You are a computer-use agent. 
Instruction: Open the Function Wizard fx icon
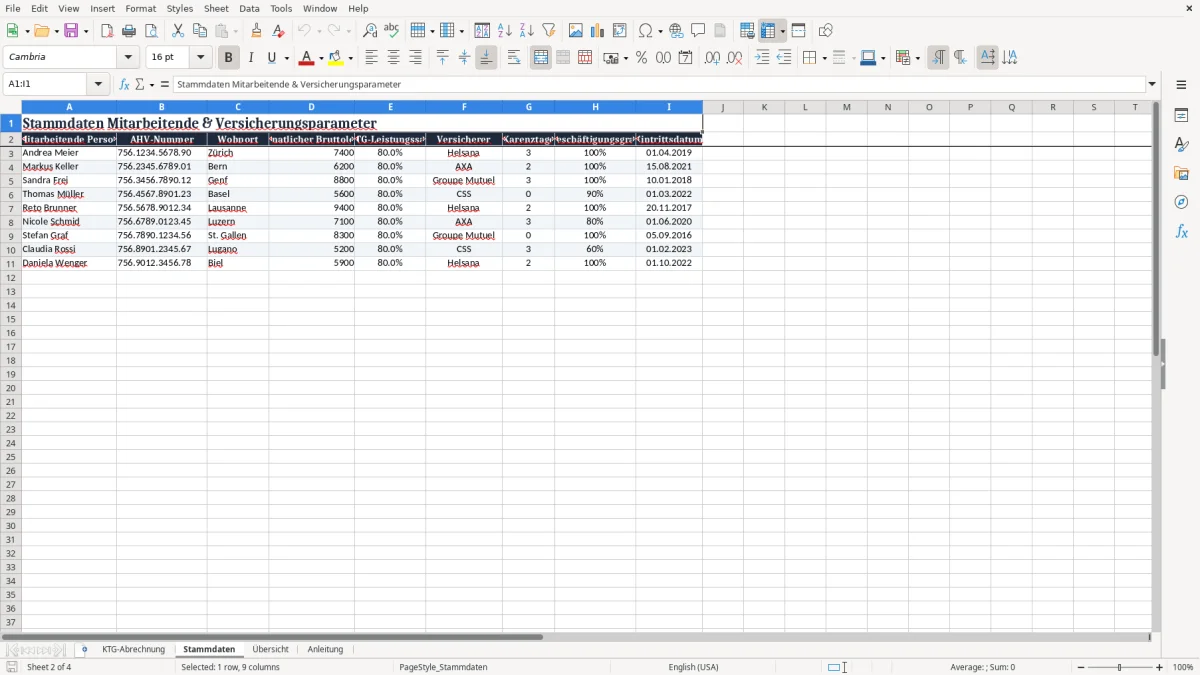click(x=124, y=85)
